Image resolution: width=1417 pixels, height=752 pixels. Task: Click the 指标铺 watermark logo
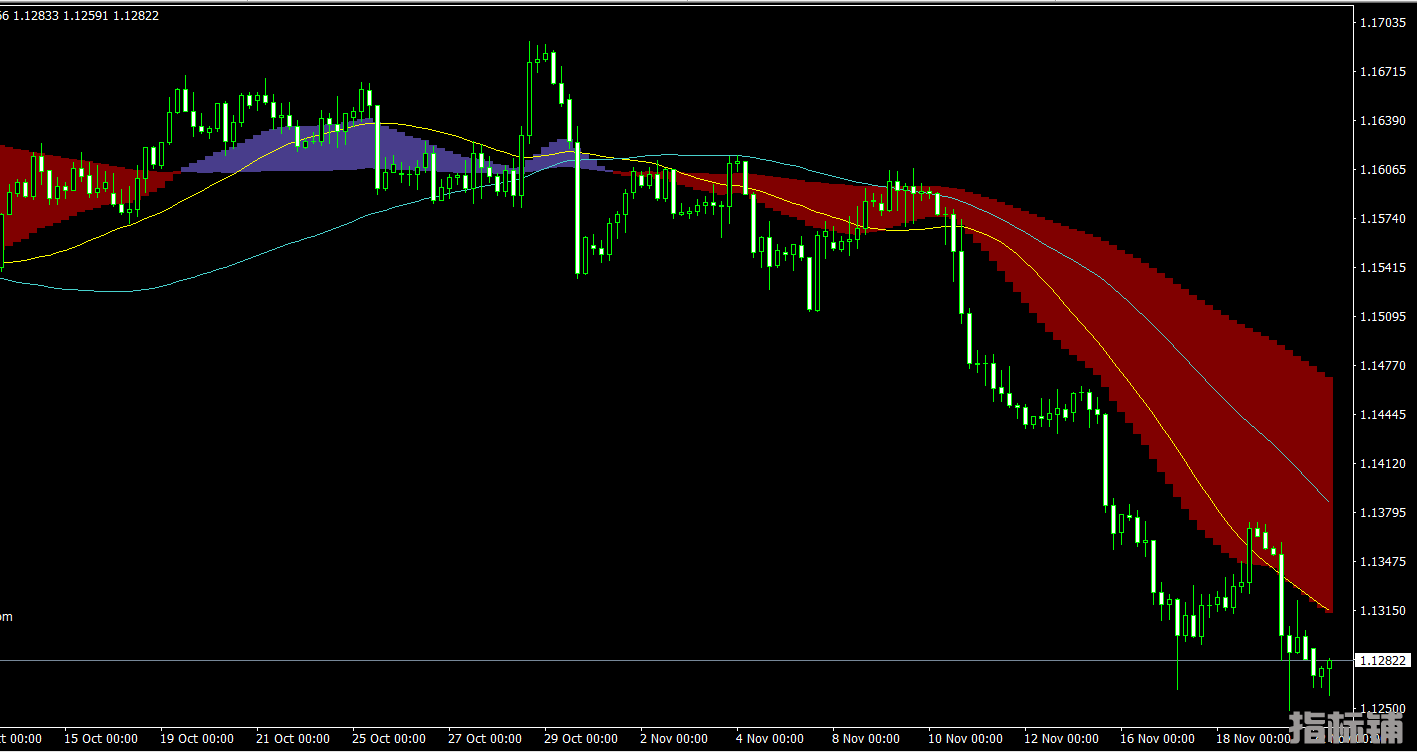pyautogui.click(x=1346, y=727)
